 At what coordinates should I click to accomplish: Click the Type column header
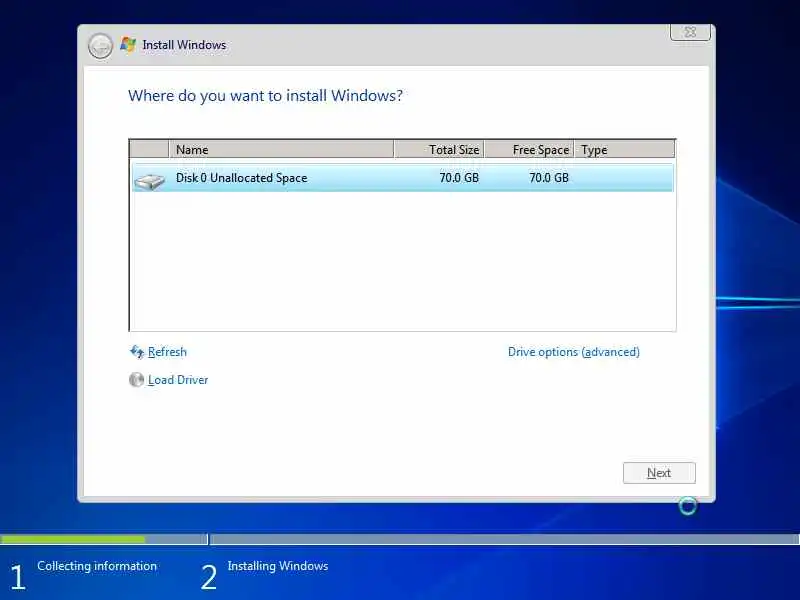coord(624,149)
